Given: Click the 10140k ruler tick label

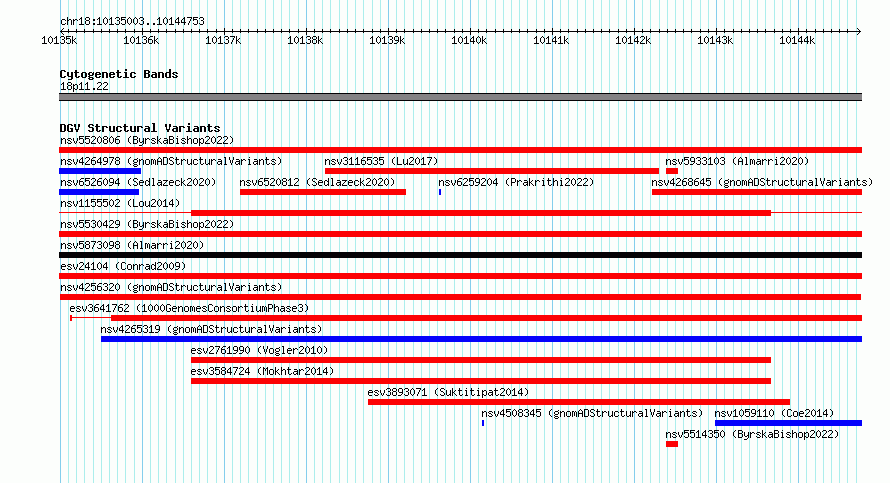Looking at the screenshot, I should coord(469,40).
